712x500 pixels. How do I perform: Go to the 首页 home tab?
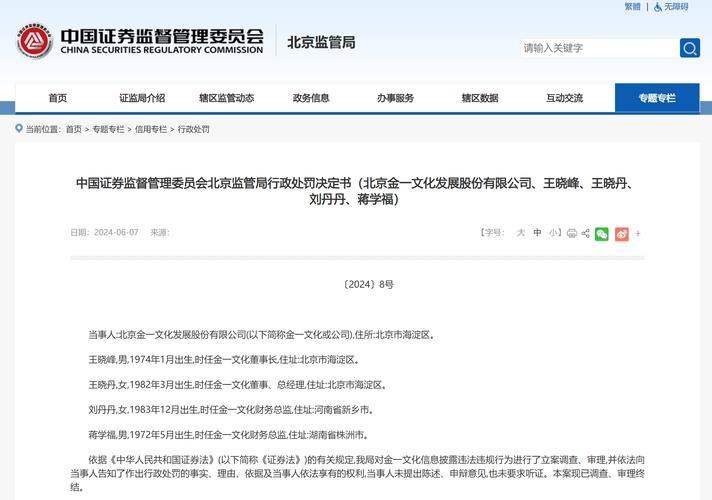click(57, 98)
